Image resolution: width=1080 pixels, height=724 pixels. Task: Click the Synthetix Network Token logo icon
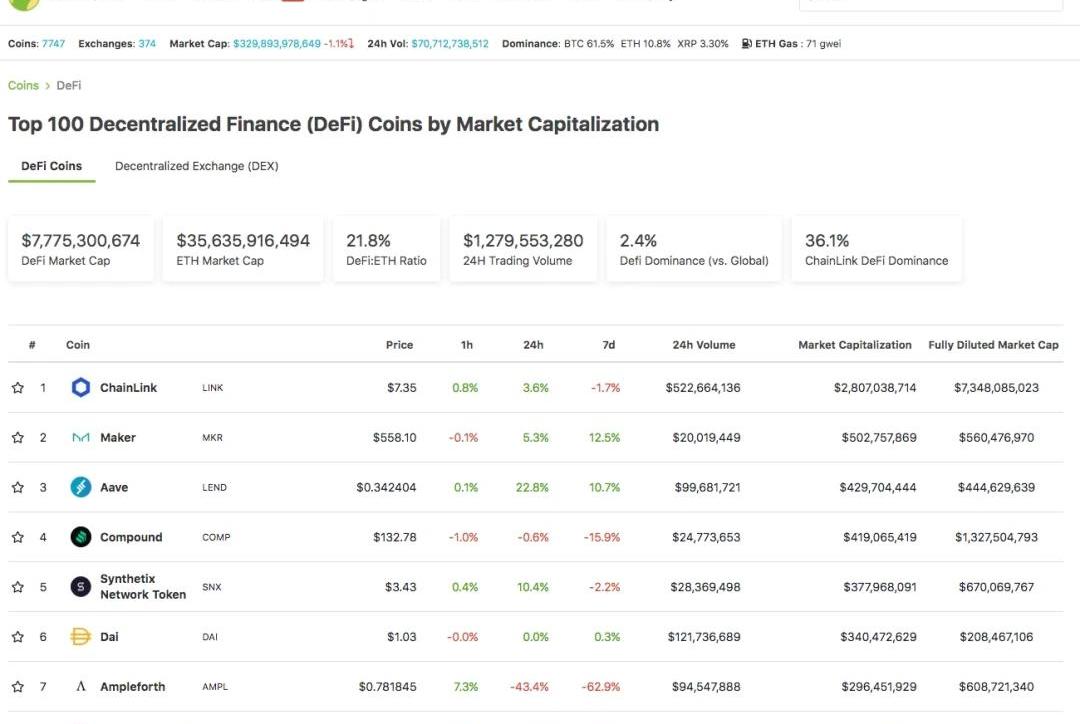[81, 587]
